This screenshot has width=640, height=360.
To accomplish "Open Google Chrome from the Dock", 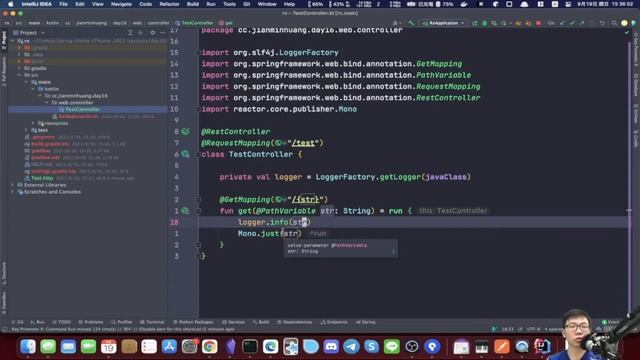I will click(x=209, y=347).
